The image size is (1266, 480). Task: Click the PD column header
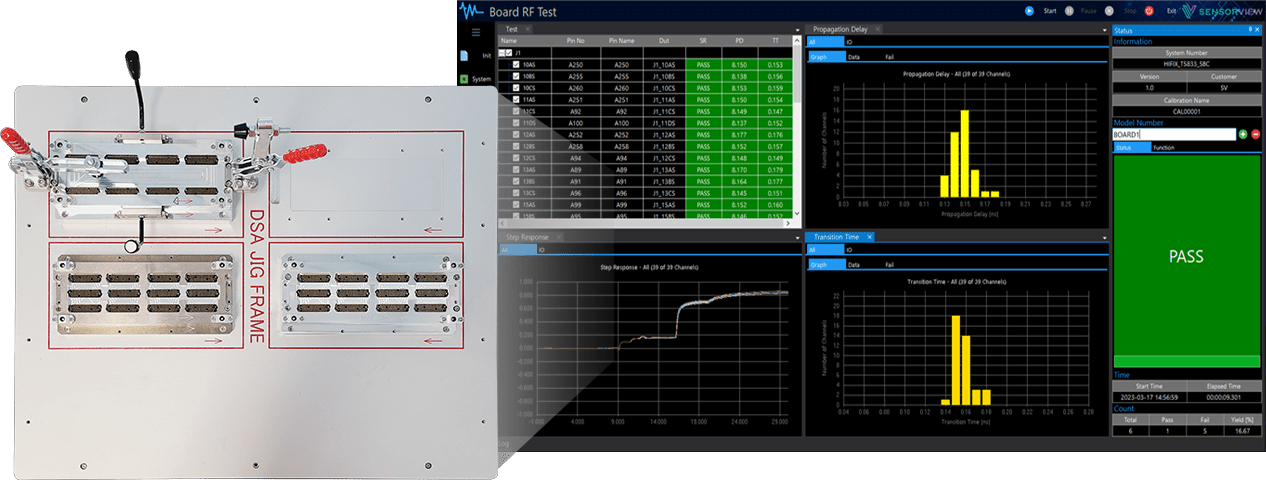tap(739, 41)
